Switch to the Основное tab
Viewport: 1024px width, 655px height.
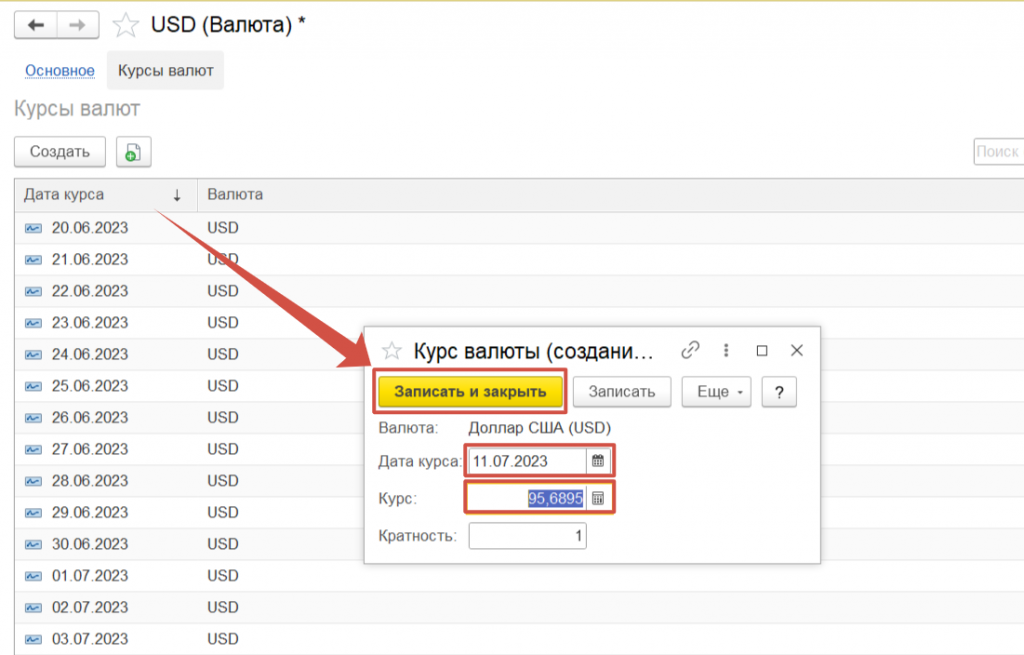point(60,71)
